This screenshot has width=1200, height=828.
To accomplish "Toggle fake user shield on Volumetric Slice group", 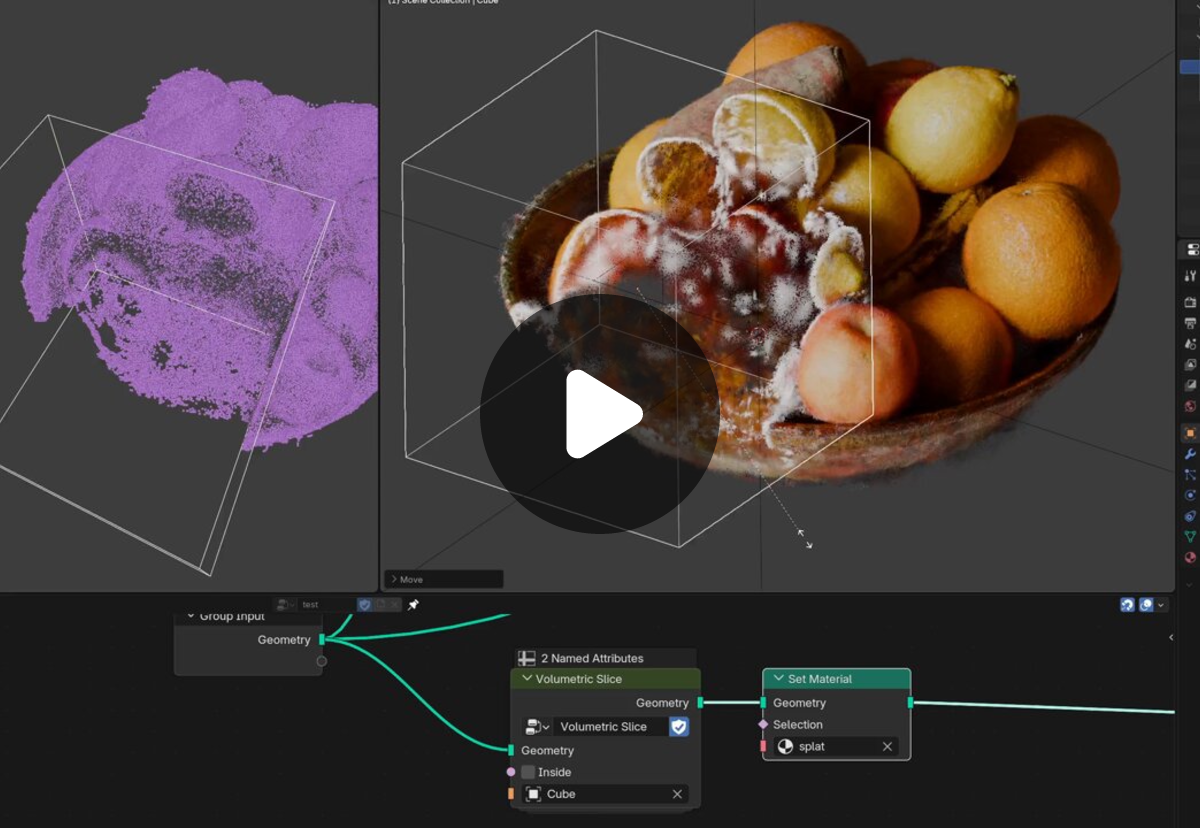I will pyautogui.click(x=679, y=727).
